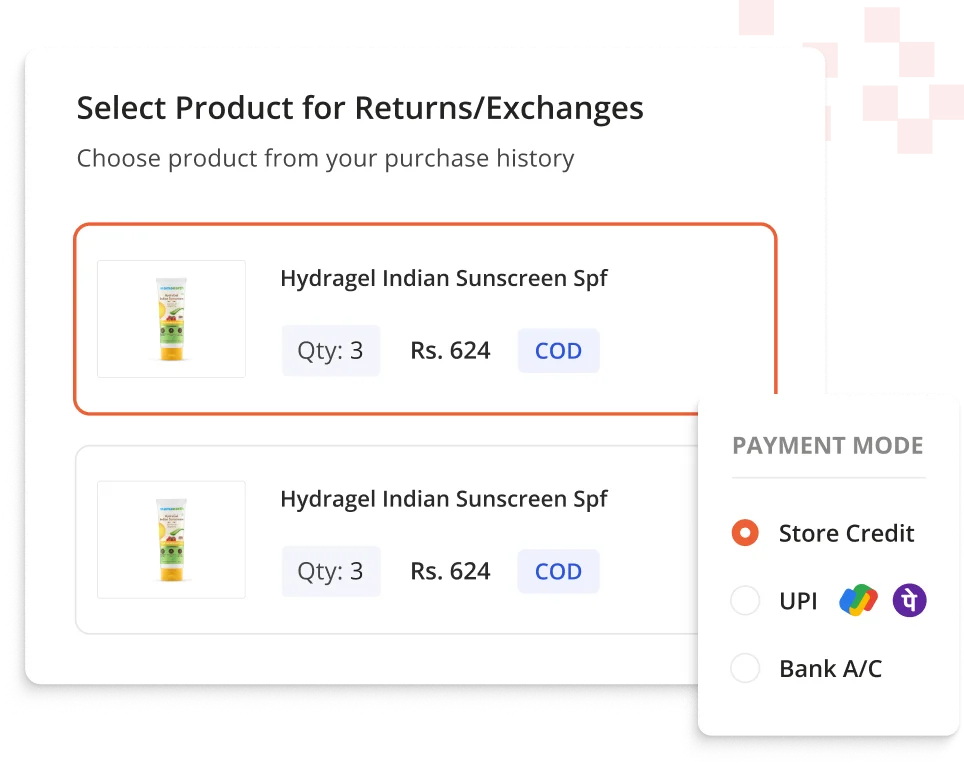Click Rs. 624 price in the orange-outlined card
Screen dimensions: 964x768
click(x=450, y=351)
